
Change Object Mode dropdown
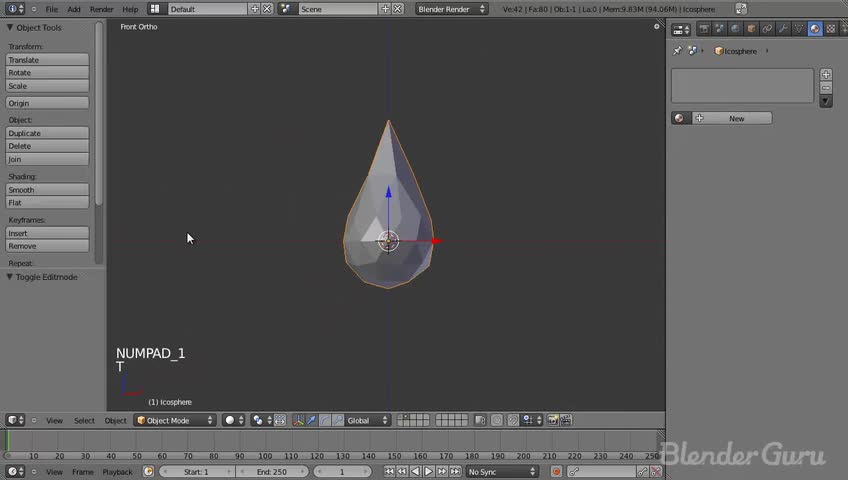[x=175, y=420]
